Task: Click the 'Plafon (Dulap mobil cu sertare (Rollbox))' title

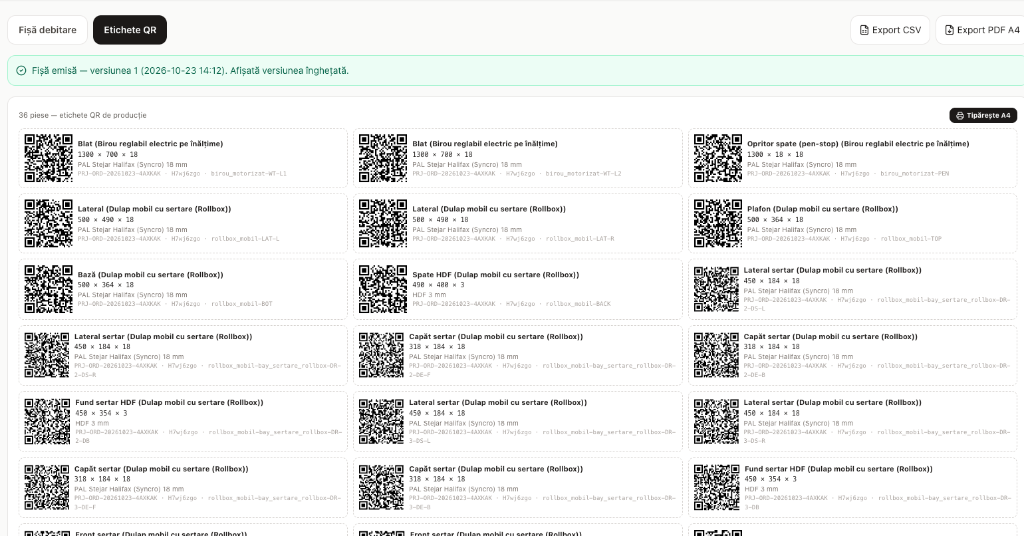Action: pyautogui.click(x=822, y=209)
